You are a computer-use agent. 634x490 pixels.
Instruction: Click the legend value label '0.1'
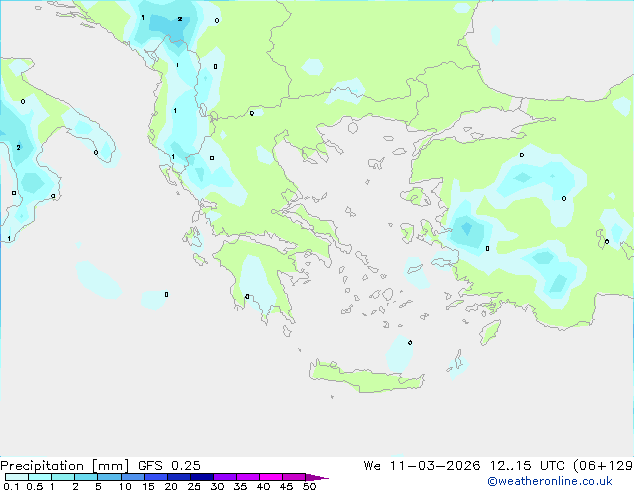(11, 486)
